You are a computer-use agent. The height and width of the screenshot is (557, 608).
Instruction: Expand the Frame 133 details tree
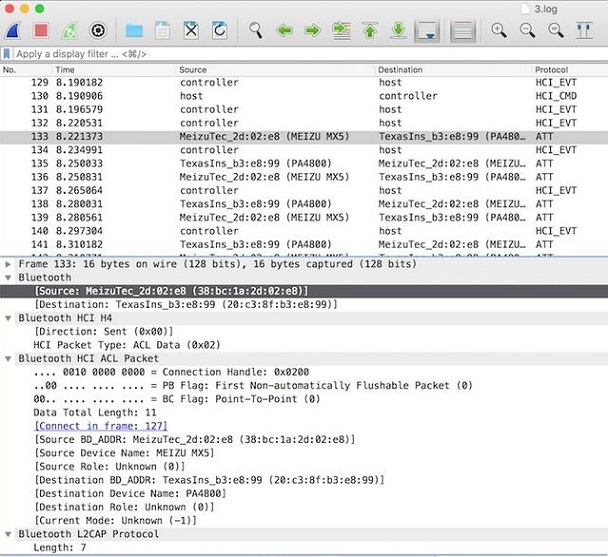point(9,264)
